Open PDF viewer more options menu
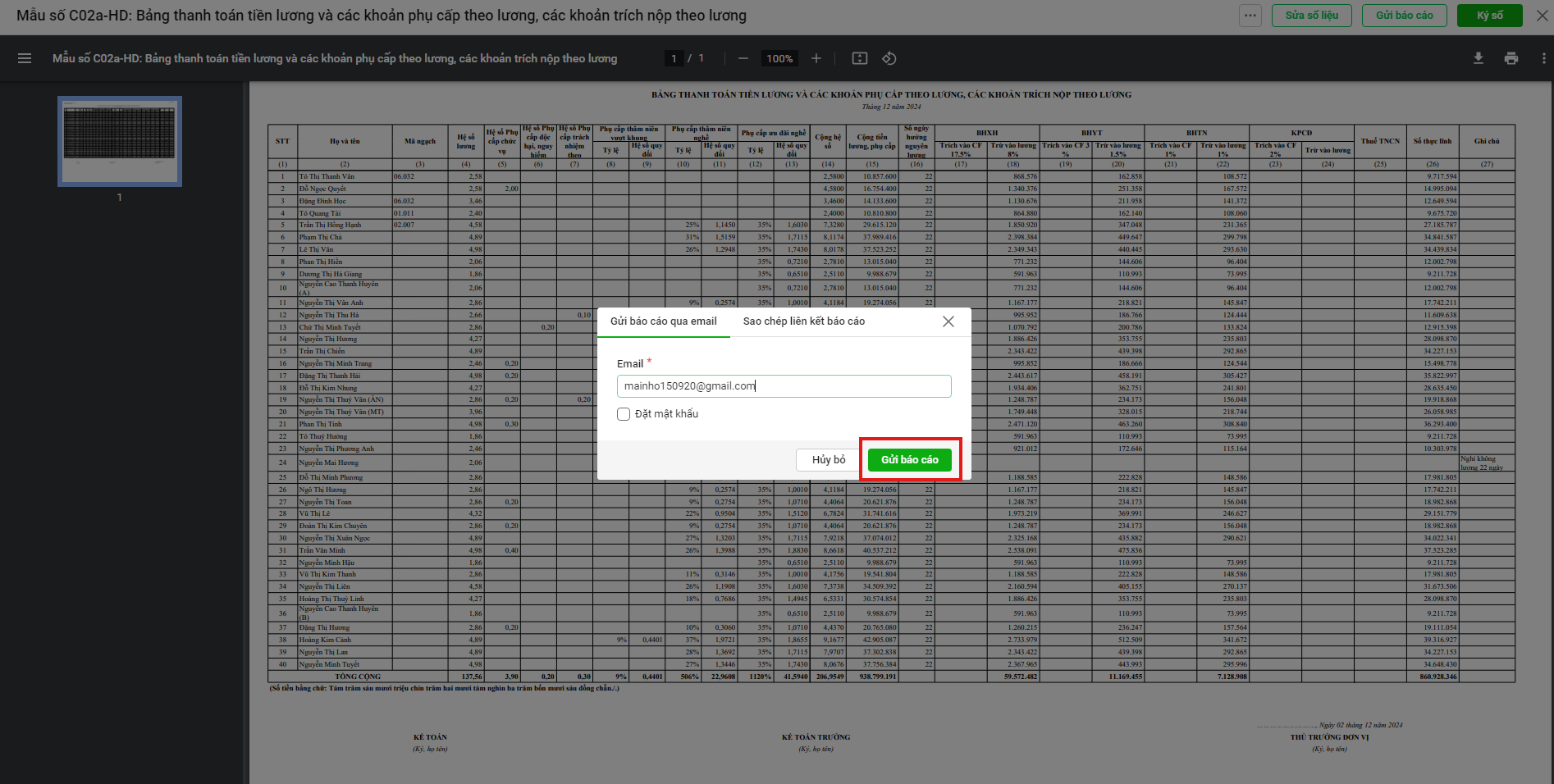1554x784 pixels. [1543, 58]
